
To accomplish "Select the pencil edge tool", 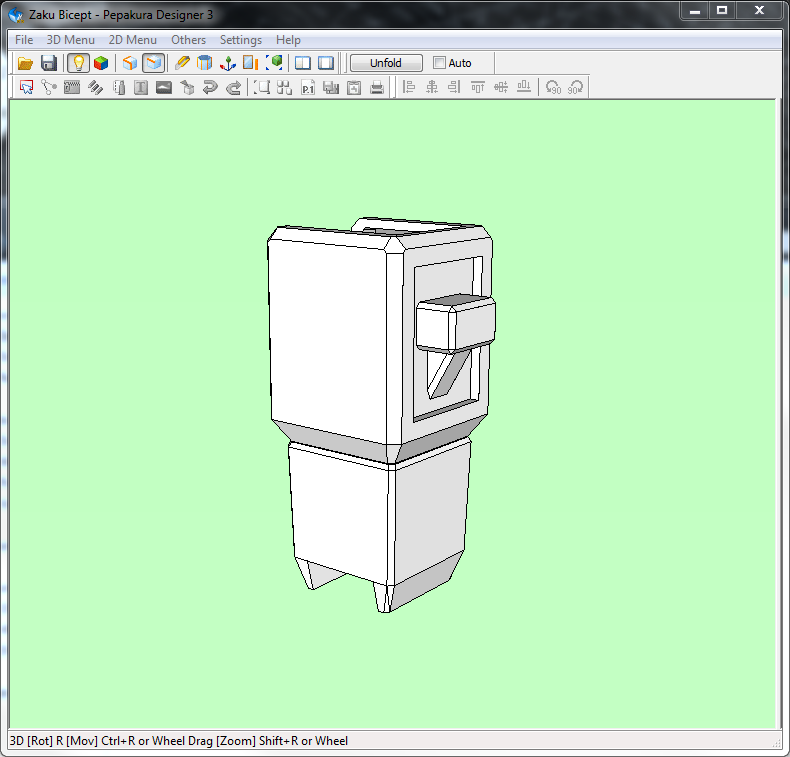I will pyautogui.click(x=182, y=63).
